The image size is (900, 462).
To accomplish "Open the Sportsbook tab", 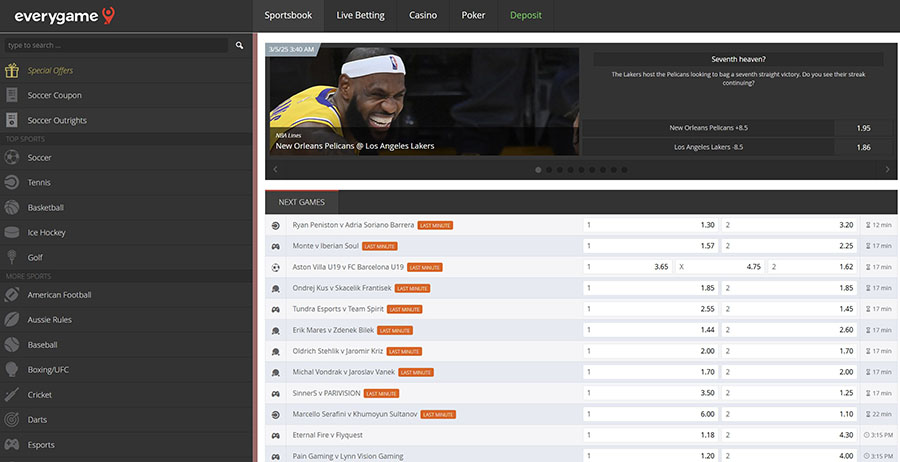I will 288,15.
